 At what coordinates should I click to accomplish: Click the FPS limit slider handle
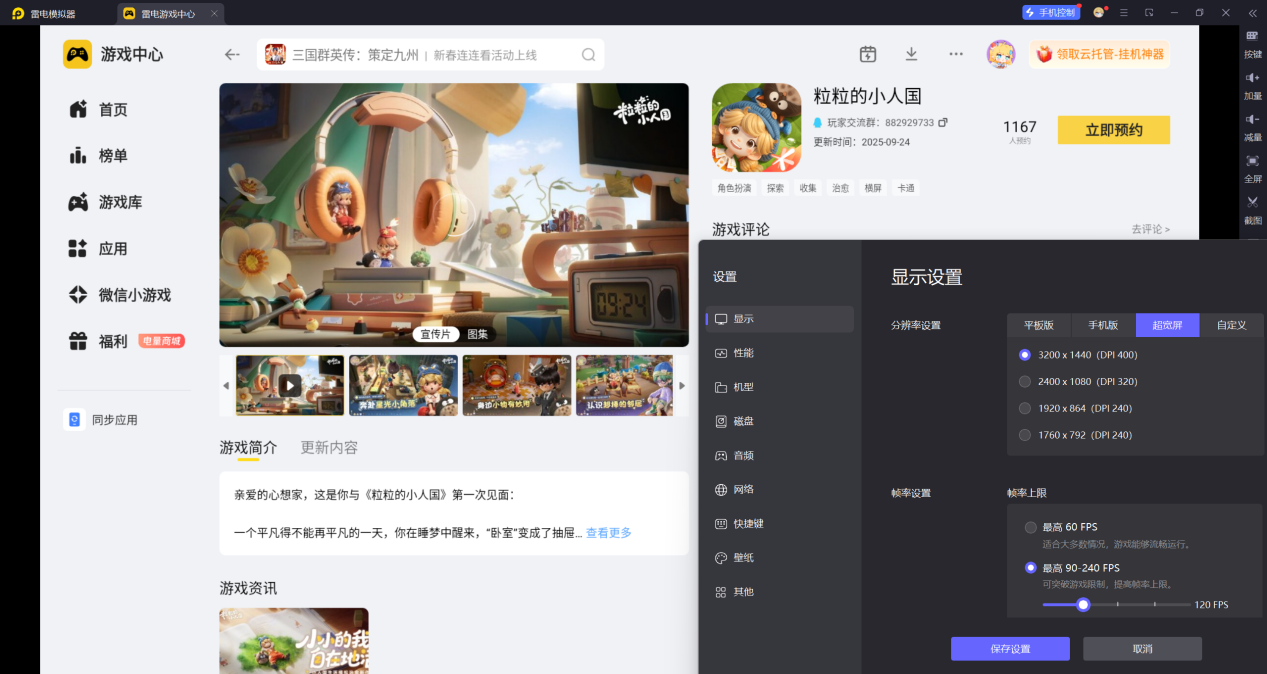[1082, 604]
